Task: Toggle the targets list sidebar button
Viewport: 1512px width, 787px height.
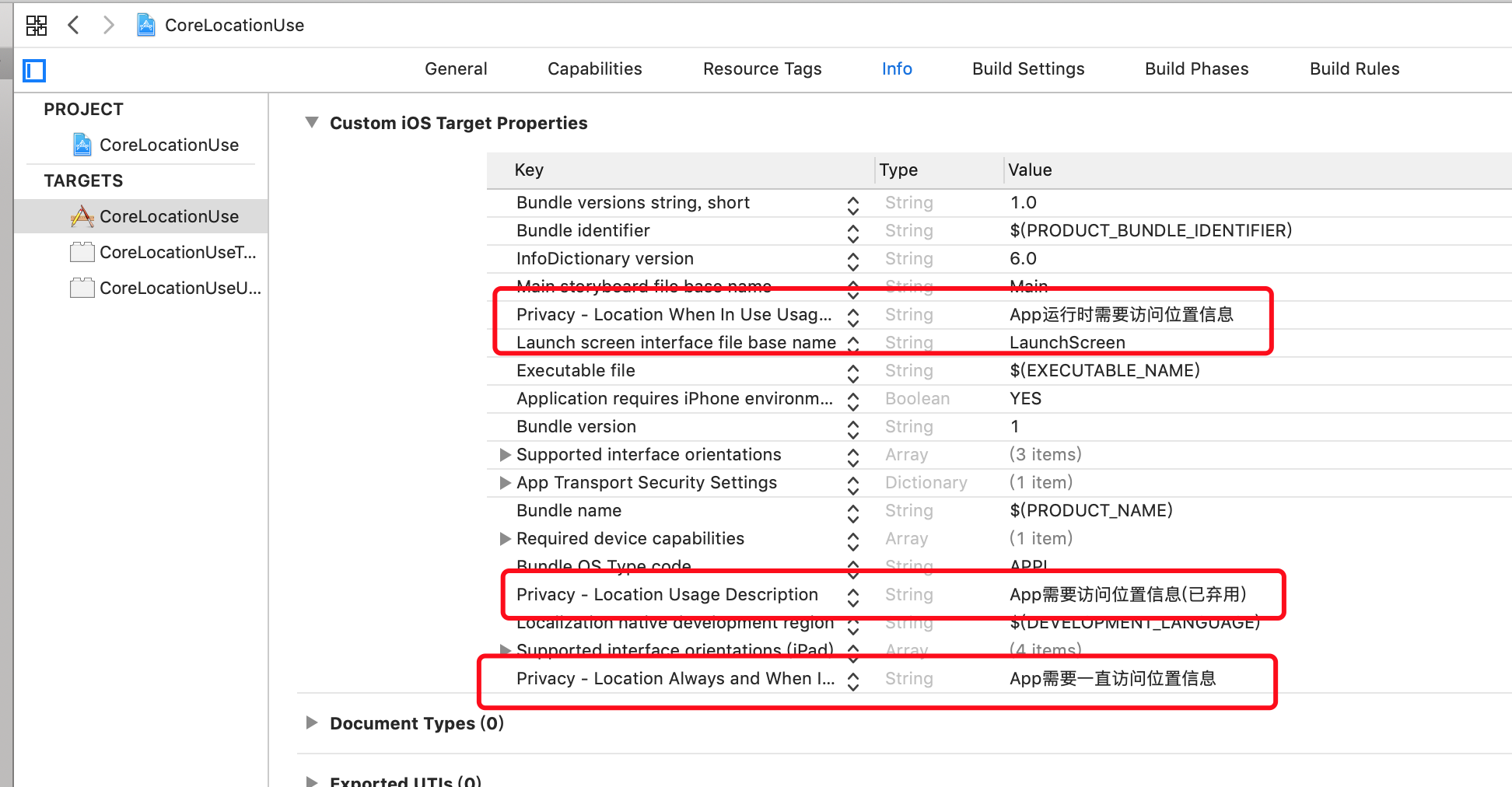Action: (34, 70)
